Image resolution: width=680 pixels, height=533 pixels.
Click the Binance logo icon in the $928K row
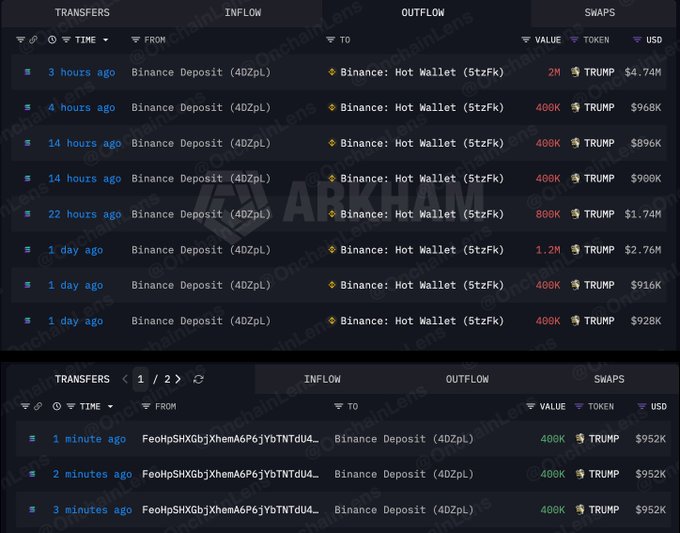[x=332, y=320]
